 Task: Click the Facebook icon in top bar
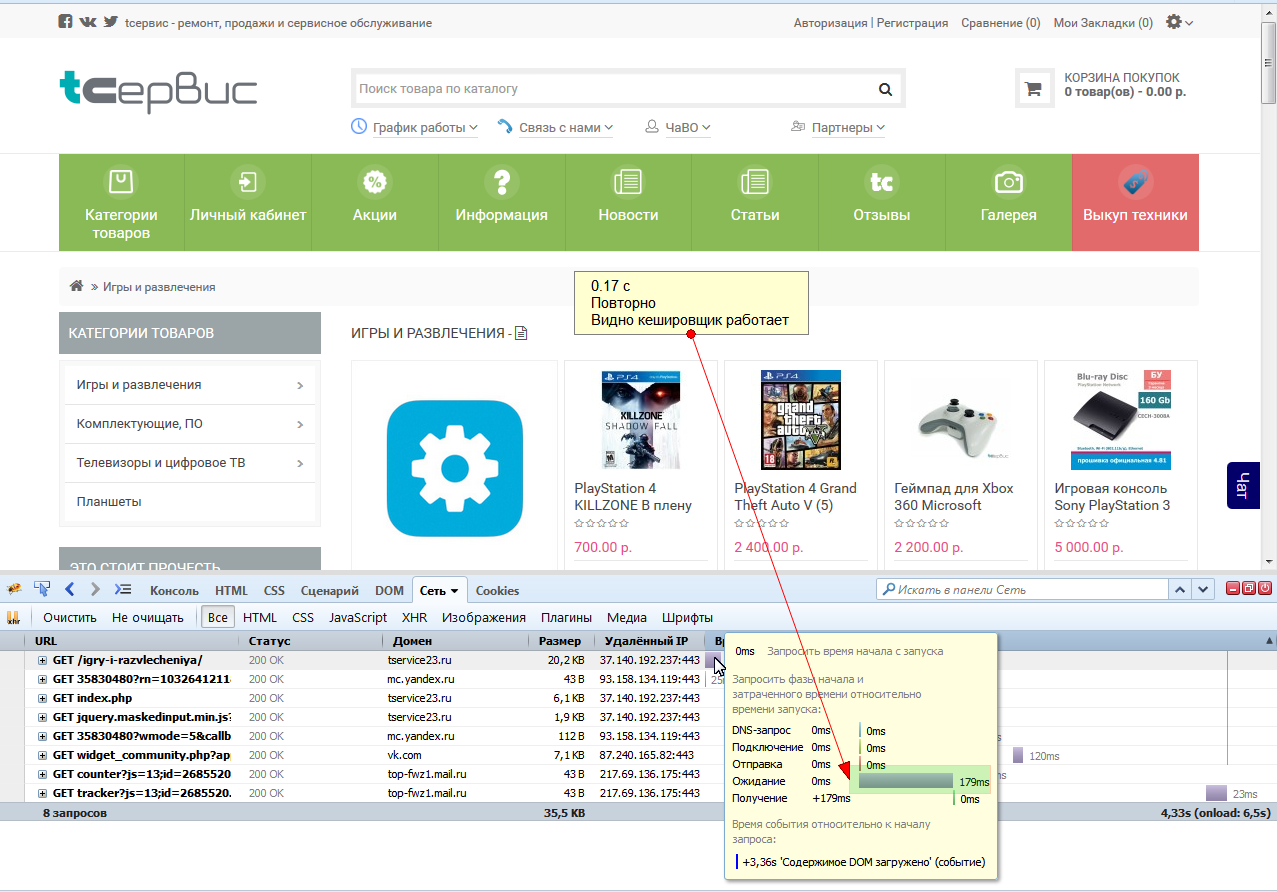tap(66, 22)
